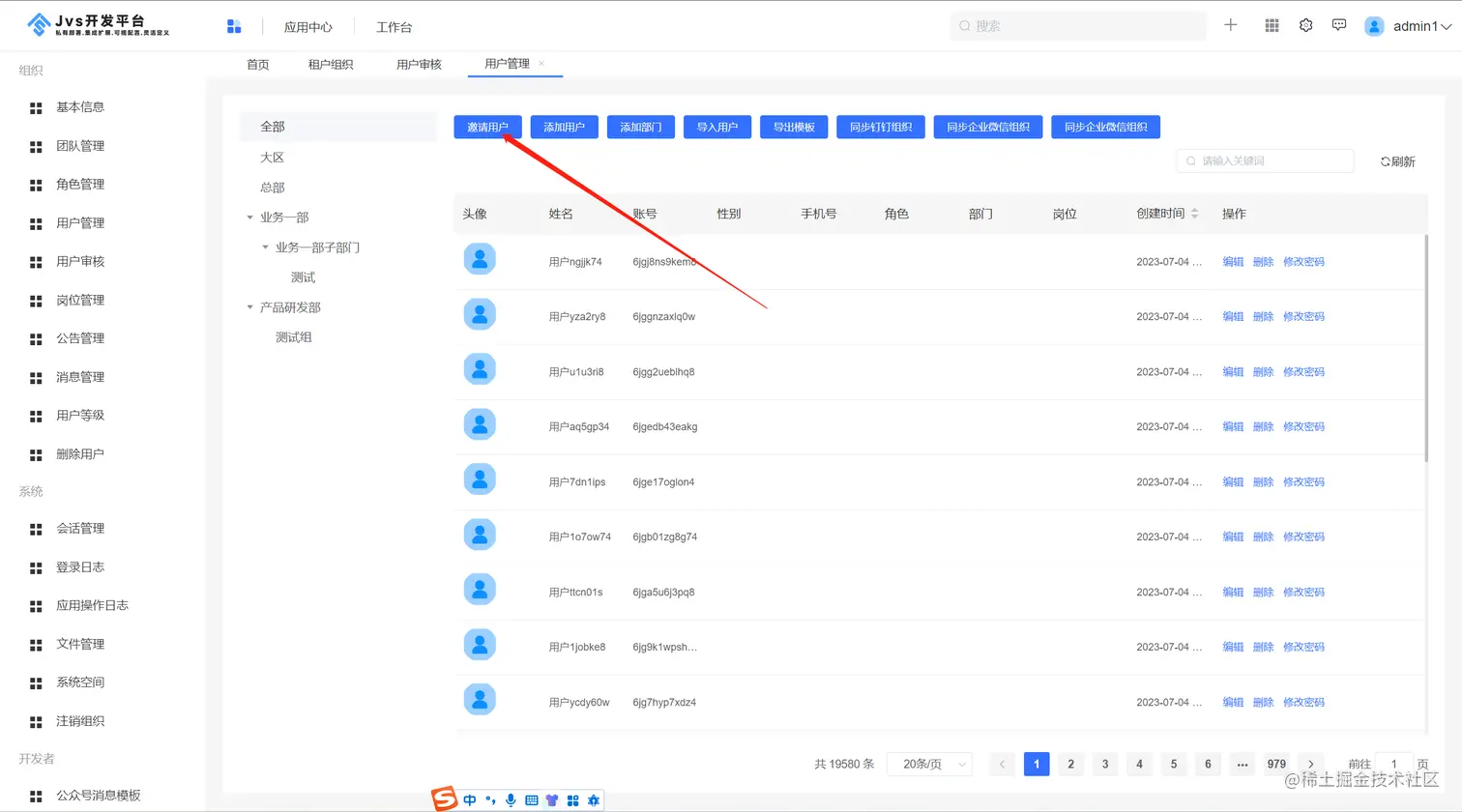1462x812 pixels.
Task: Click avatar of user 用户7dn1ips
Action: pos(480,479)
